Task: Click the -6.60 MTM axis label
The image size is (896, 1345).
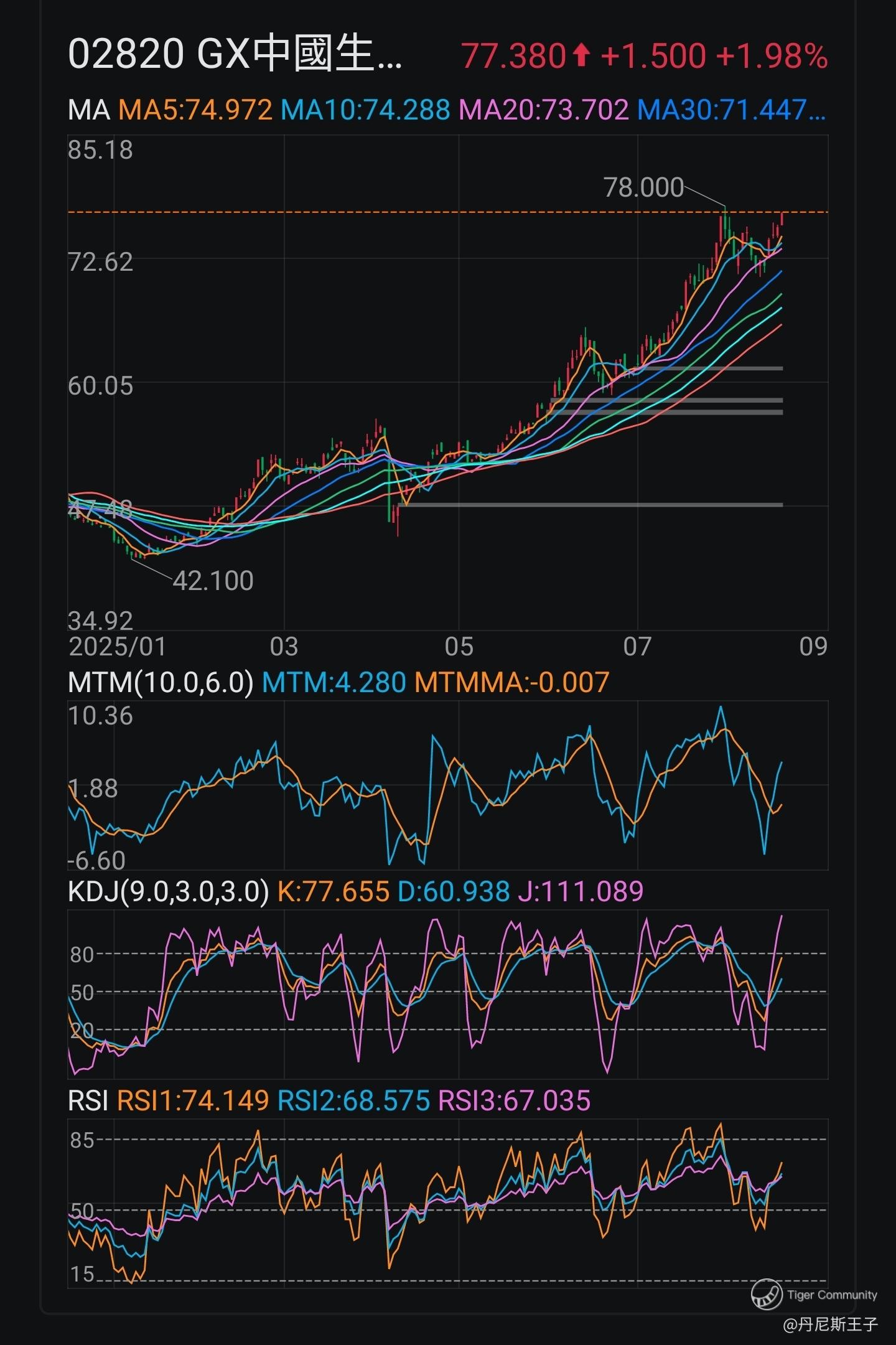Action: pyautogui.click(x=96, y=861)
